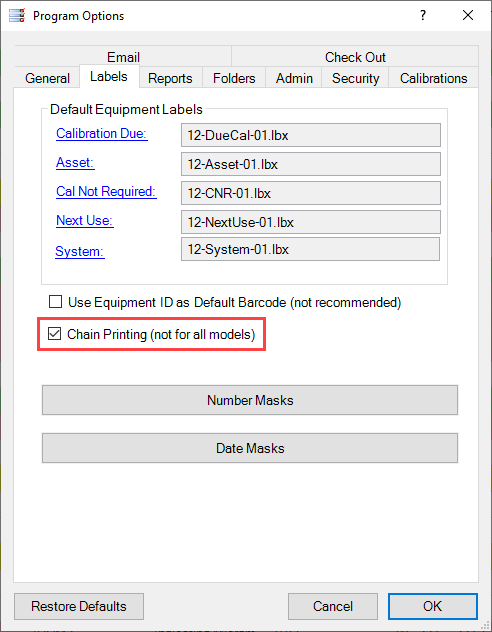This screenshot has height=632, width=492.
Task: Click the System label link
Action: (x=80, y=251)
